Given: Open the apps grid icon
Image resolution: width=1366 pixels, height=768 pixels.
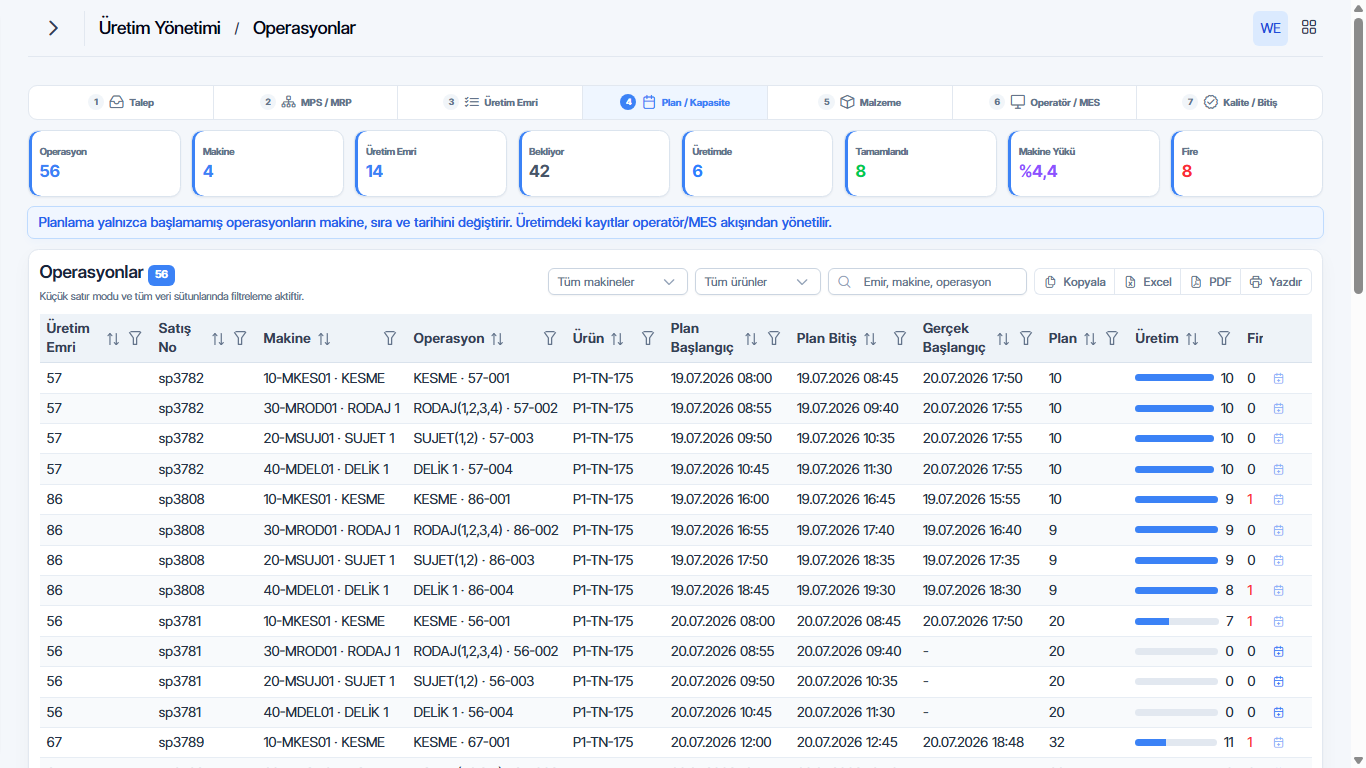Looking at the screenshot, I should tap(1309, 28).
